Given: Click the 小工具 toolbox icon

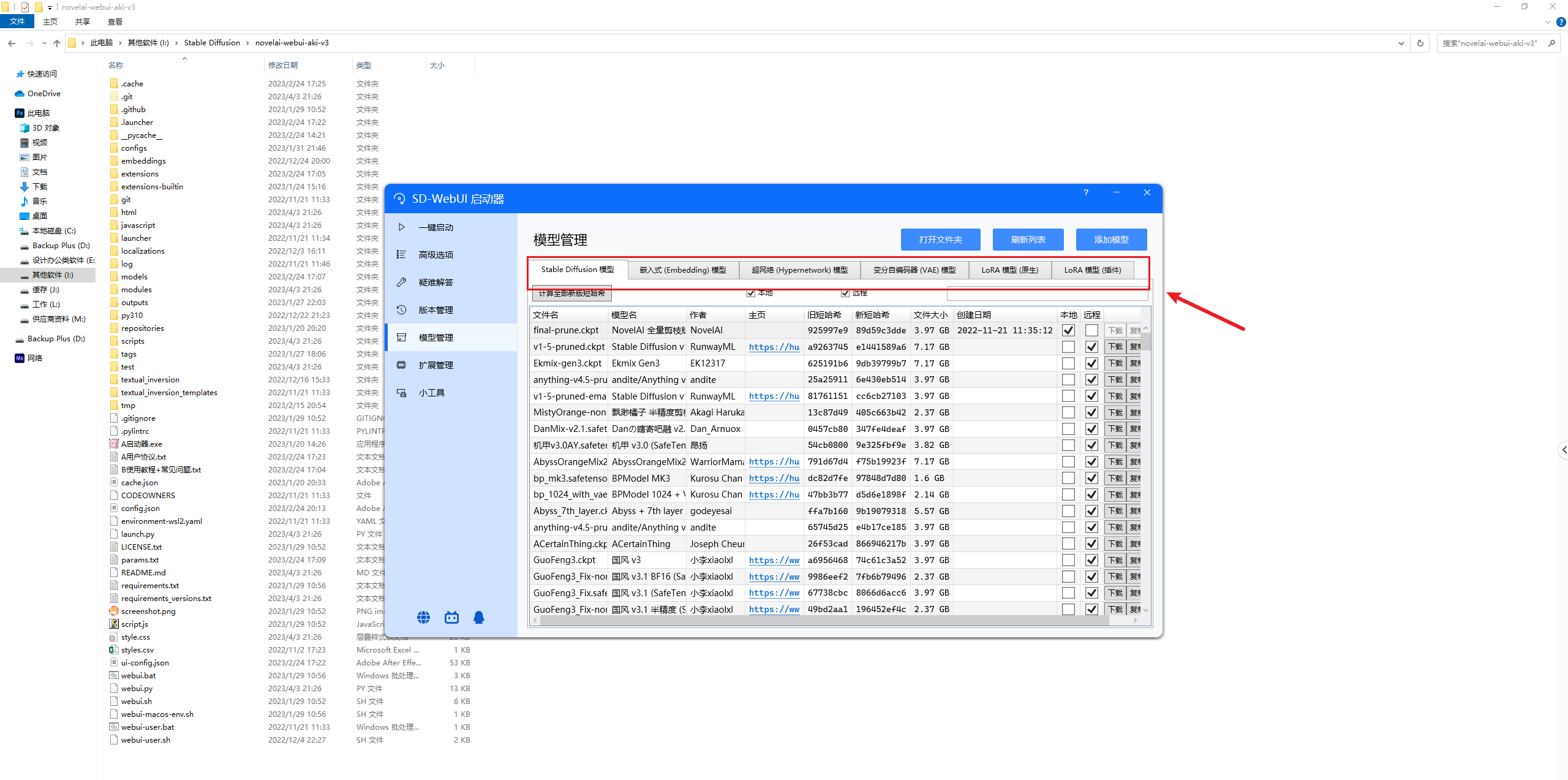Looking at the screenshot, I should click(402, 393).
